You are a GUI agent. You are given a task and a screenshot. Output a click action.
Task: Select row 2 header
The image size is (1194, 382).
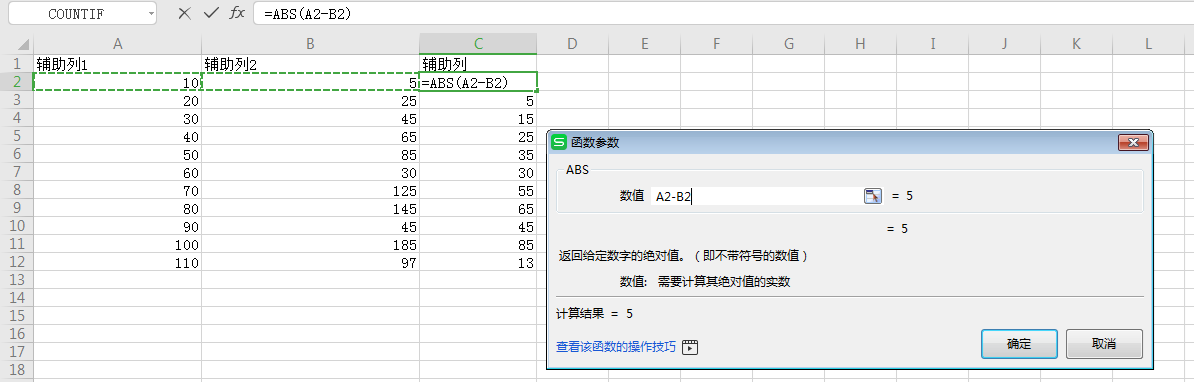[x=17, y=81]
